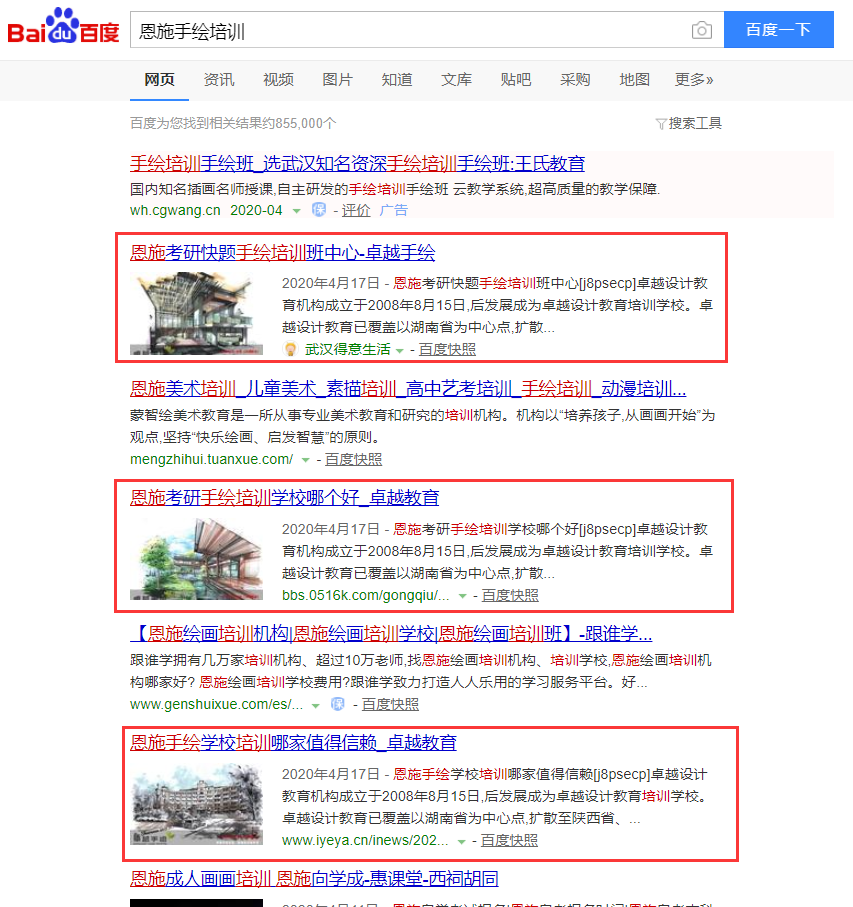Click the search tools funnel icon
The height and width of the screenshot is (907, 853).
tap(660, 124)
